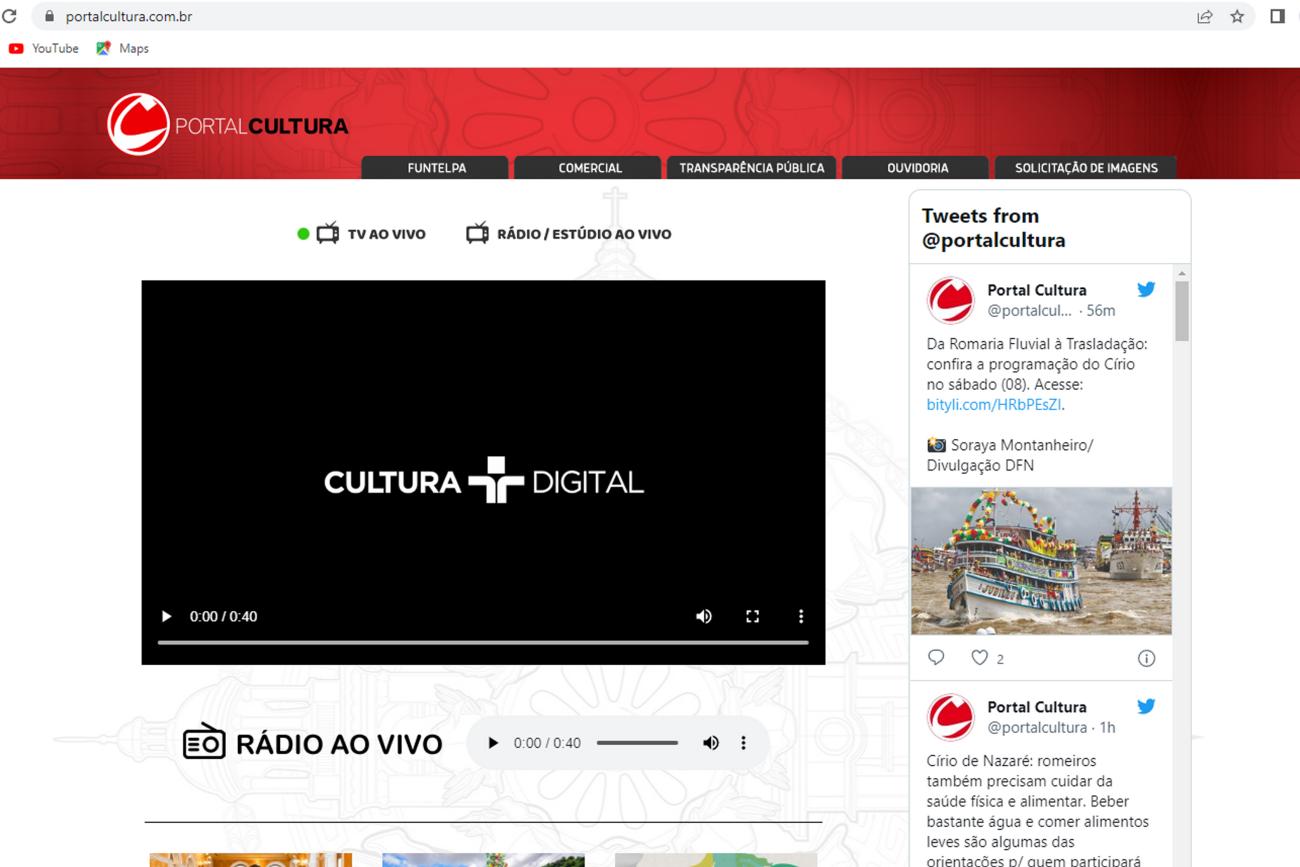The image size is (1300, 867).
Task: Click the 'Soraya Montanheiro/ Divulgação DFN' credit
Action: [1010, 455]
